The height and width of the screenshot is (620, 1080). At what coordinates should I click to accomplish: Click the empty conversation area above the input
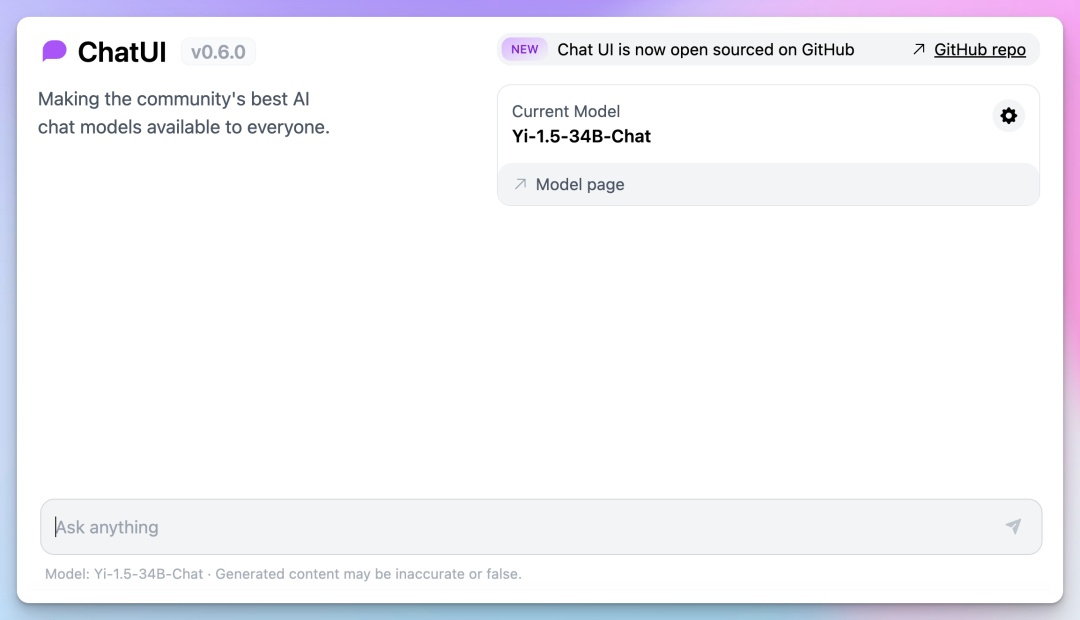click(x=540, y=350)
